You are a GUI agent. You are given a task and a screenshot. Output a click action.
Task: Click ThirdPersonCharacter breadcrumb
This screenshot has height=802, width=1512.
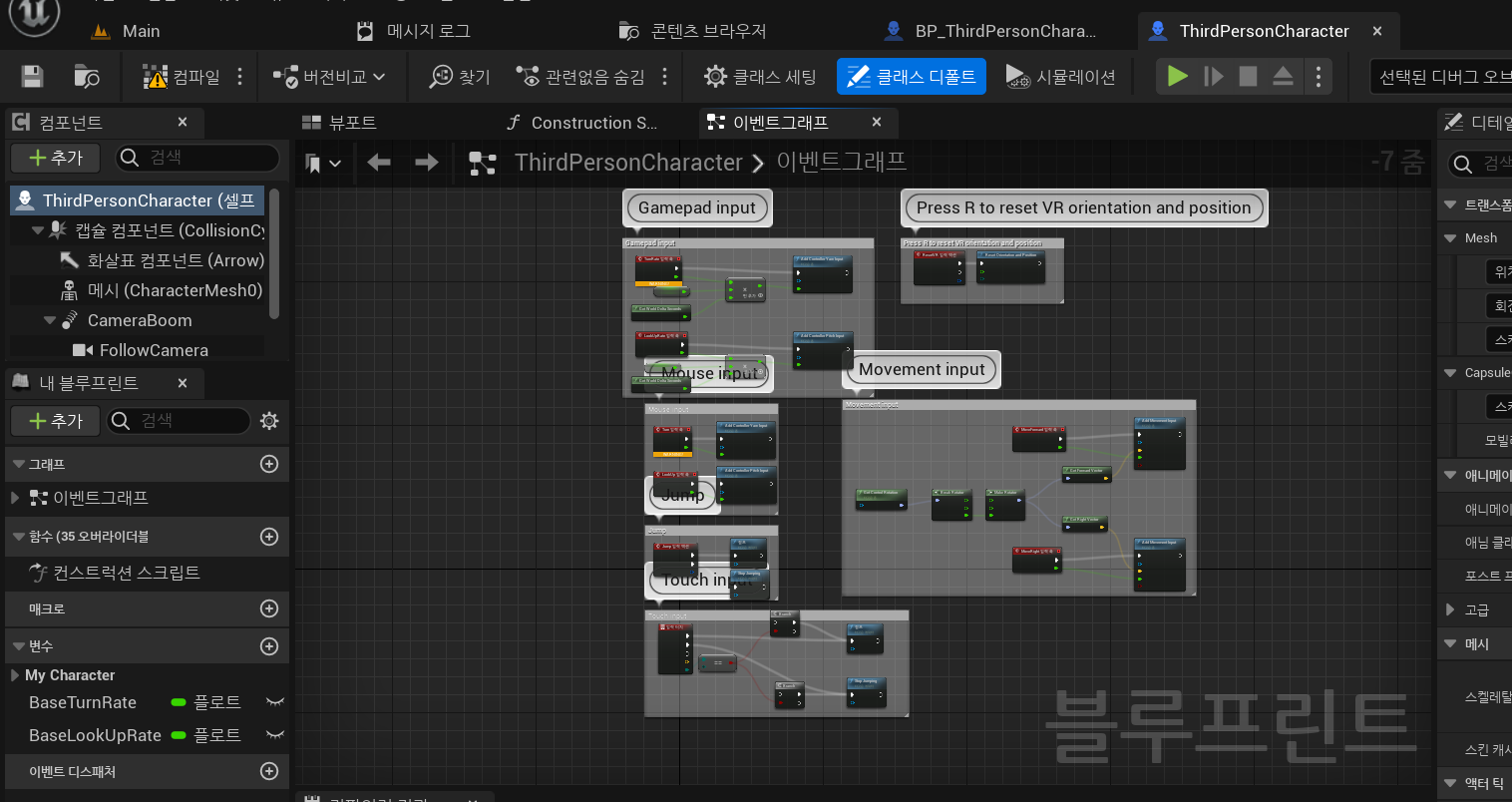pyautogui.click(x=628, y=162)
